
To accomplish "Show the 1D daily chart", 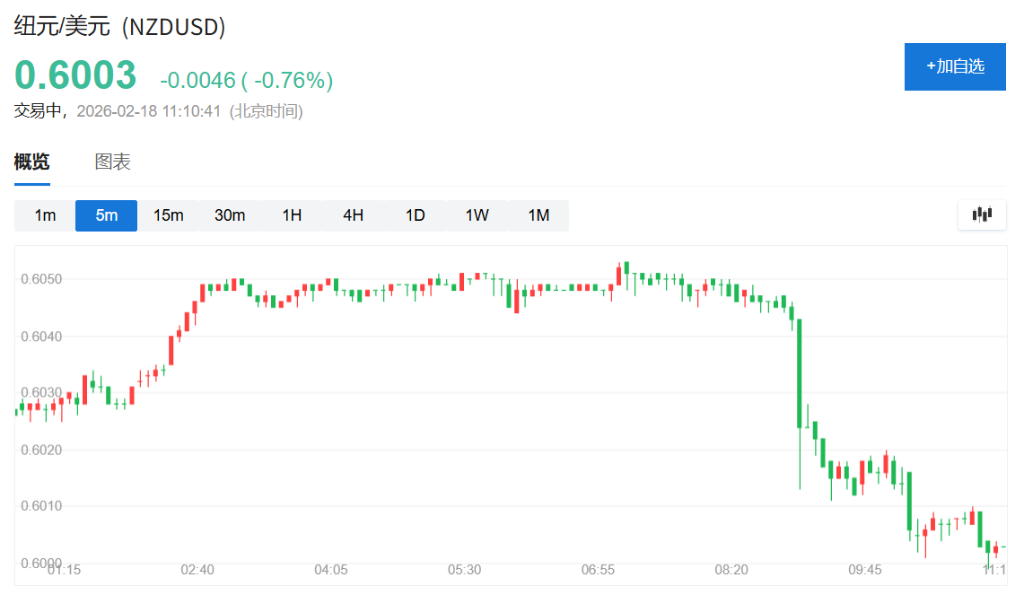I will pyautogui.click(x=415, y=215).
